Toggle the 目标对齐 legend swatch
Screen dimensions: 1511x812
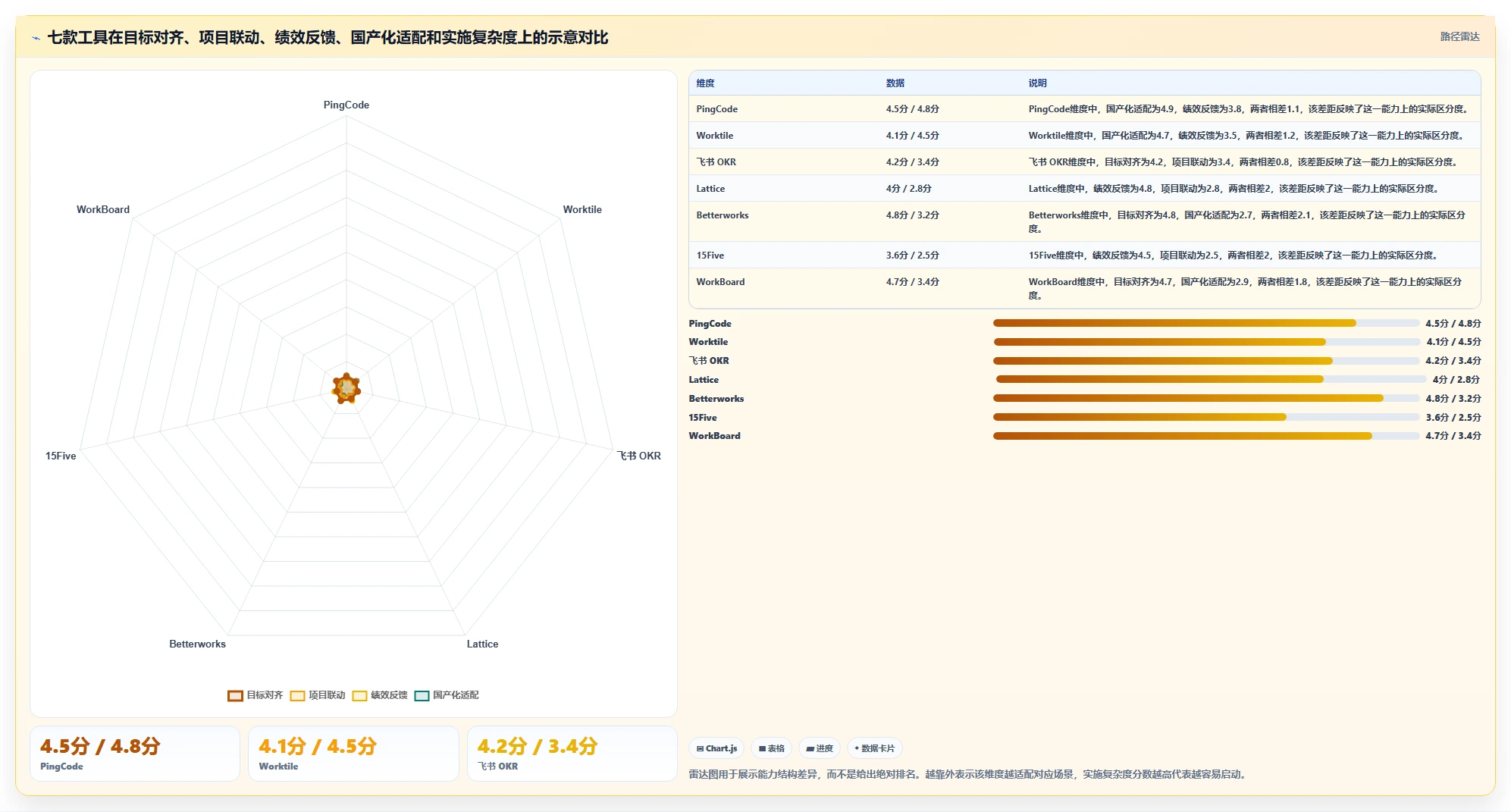pos(235,695)
